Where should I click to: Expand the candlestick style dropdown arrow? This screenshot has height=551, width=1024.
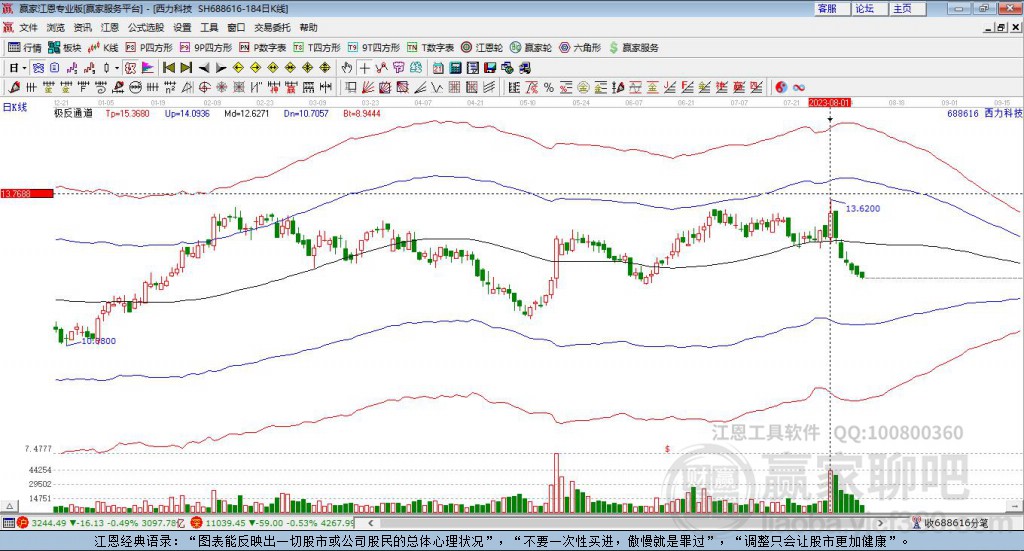pos(117,68)
